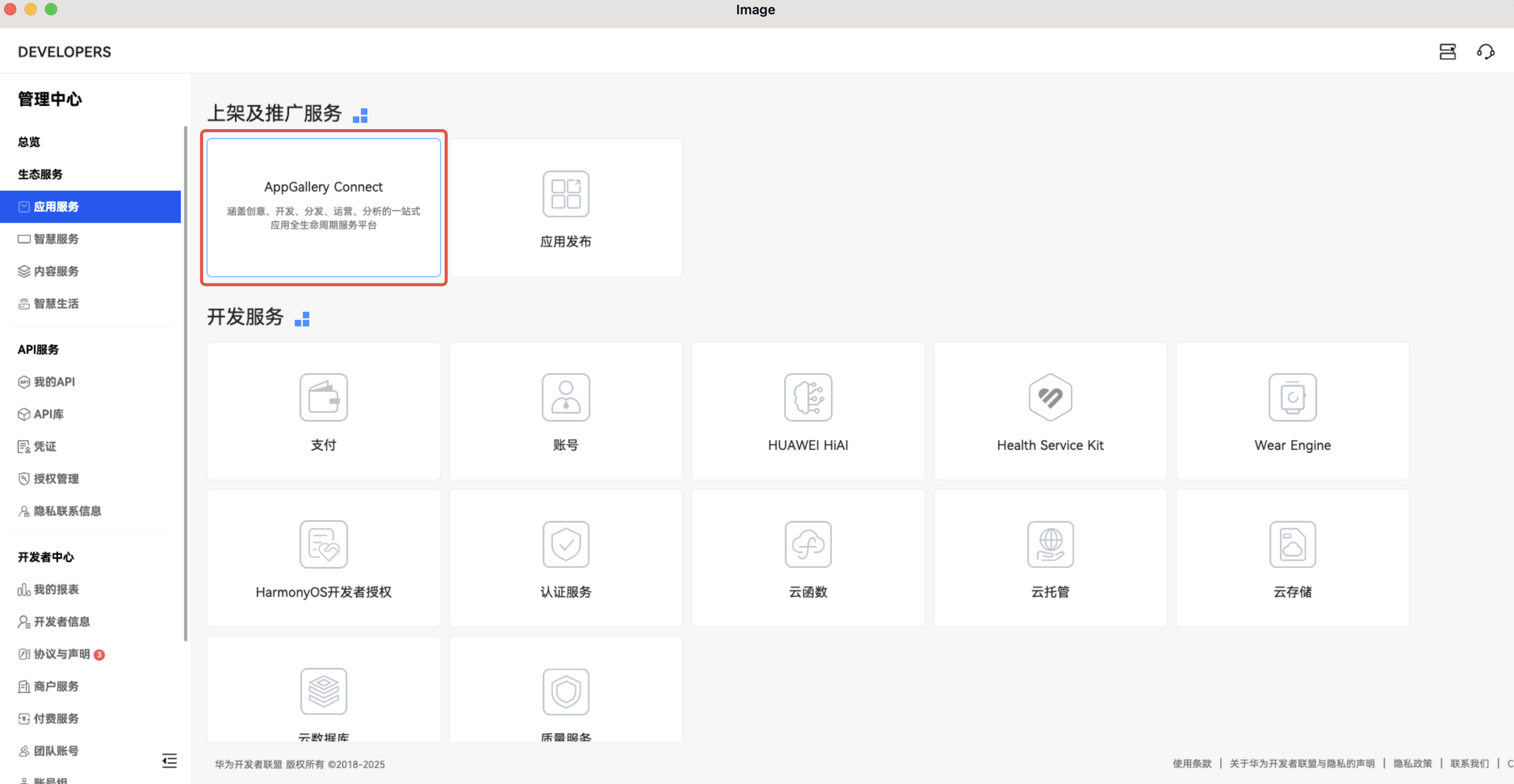Click 总览 in the sidebar
The image size is (1514, 784).
(x=29, y=141)
